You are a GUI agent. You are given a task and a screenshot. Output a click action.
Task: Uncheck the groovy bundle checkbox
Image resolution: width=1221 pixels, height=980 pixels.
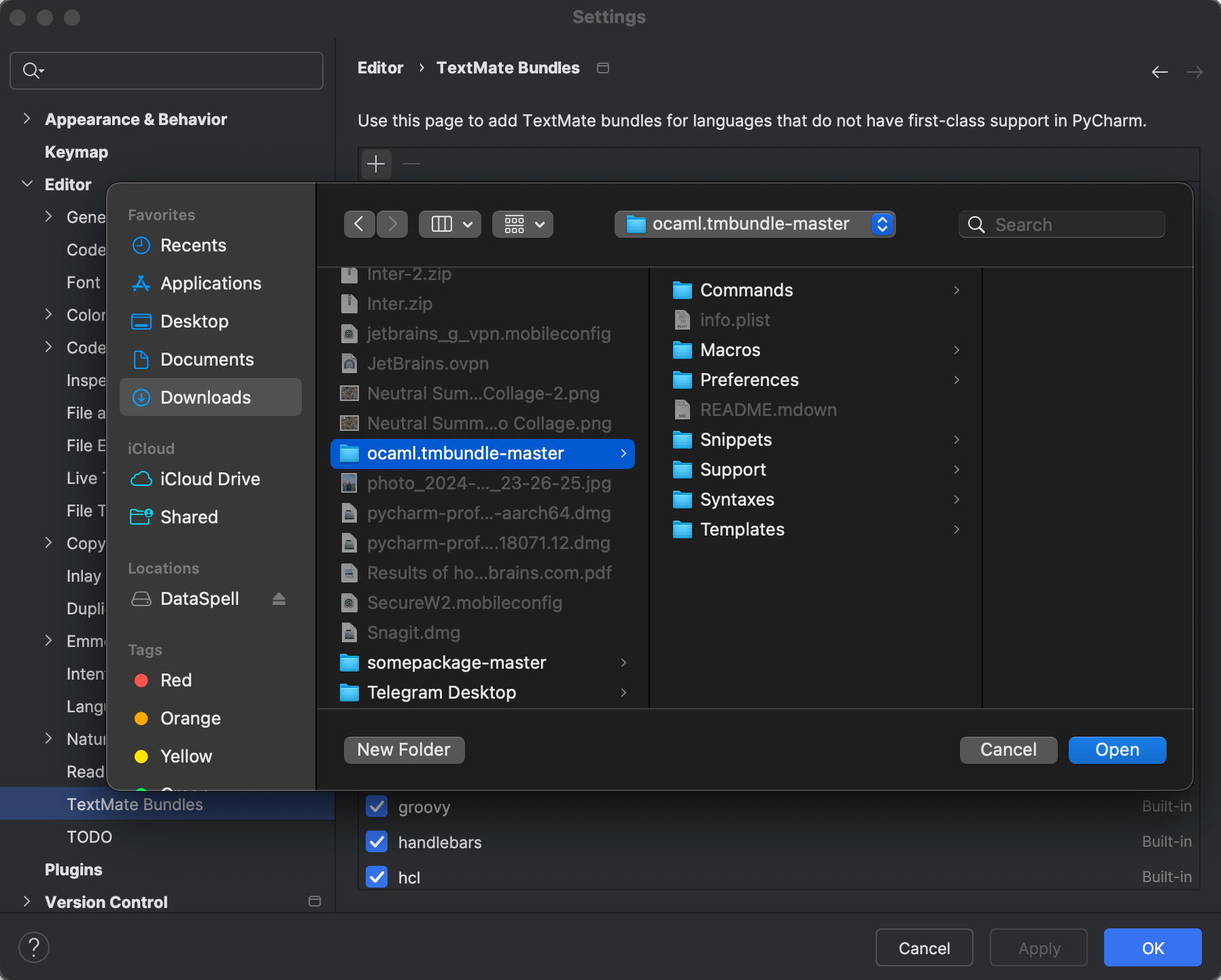tap(377, 807)
